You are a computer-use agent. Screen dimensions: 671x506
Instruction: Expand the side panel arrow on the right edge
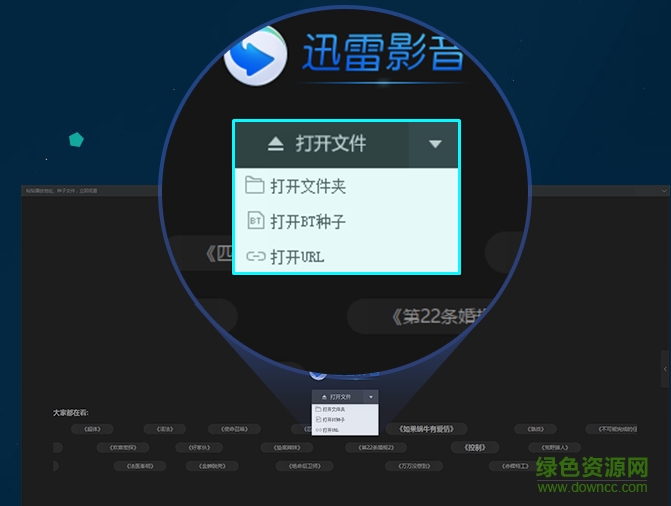[x=665, y=369]
